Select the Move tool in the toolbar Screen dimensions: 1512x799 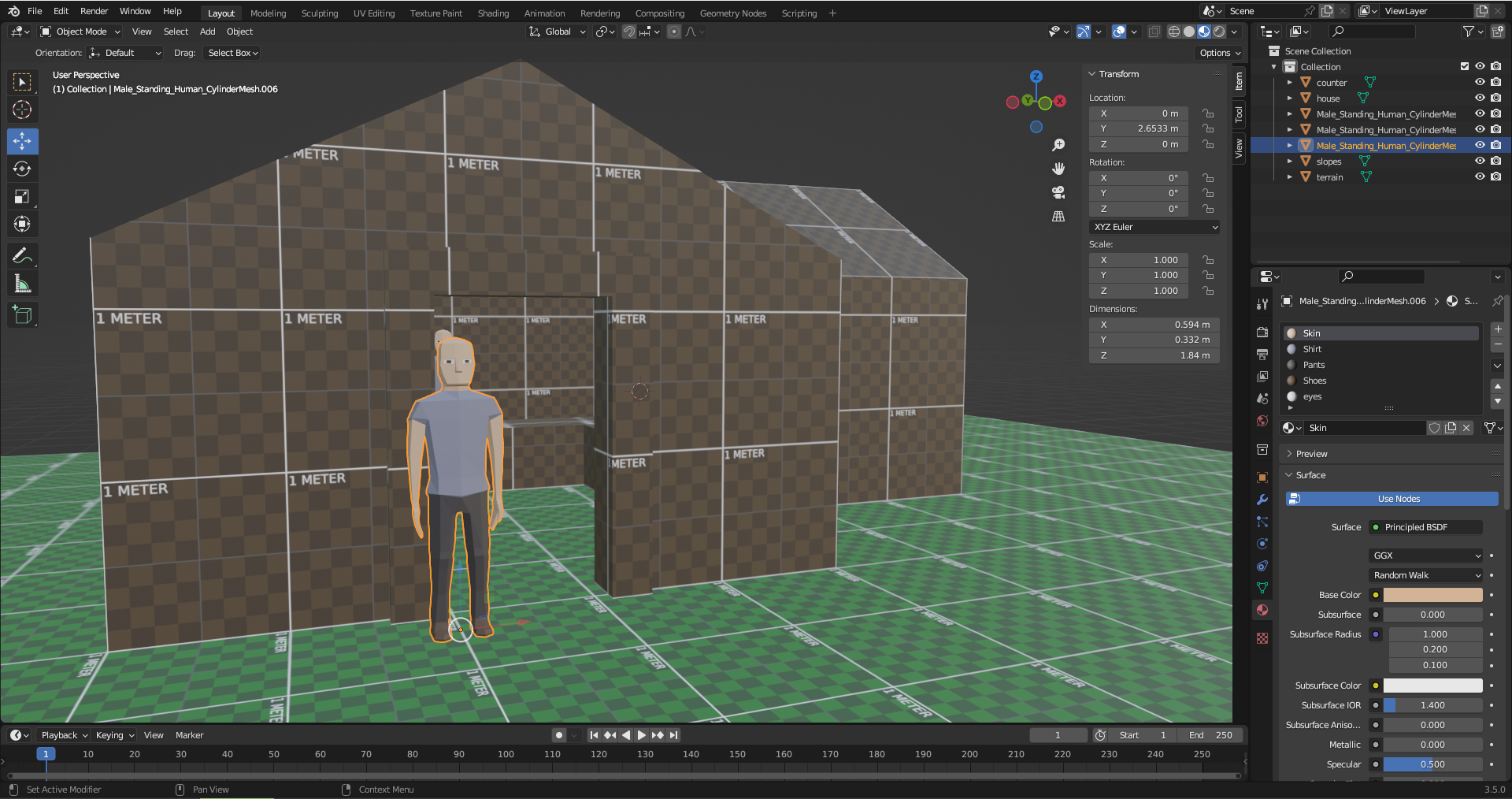pos(22,141)
